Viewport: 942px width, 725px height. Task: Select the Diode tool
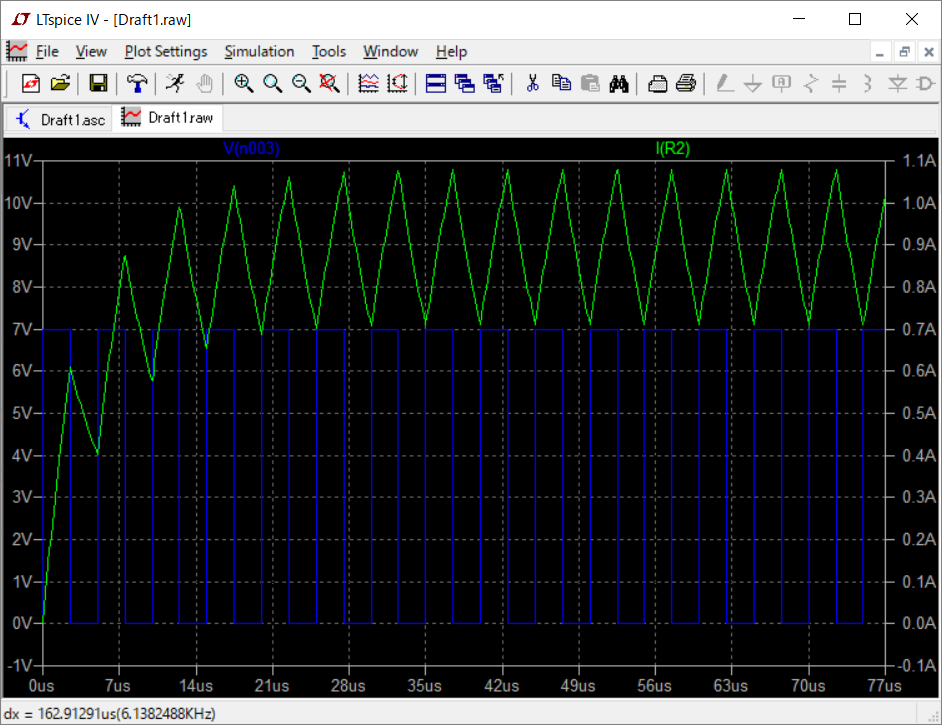click(898, 83)
